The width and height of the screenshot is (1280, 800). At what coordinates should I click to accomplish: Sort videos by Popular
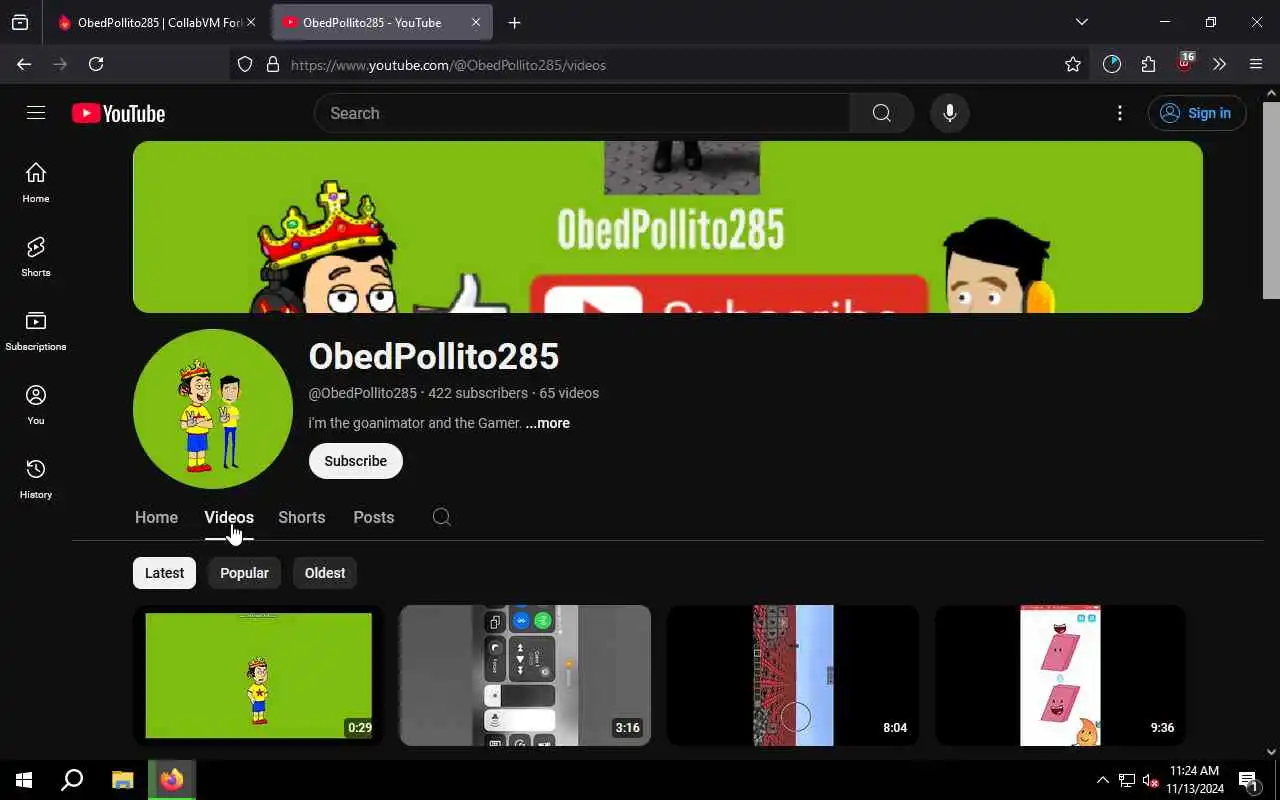(x=244, y=573)
